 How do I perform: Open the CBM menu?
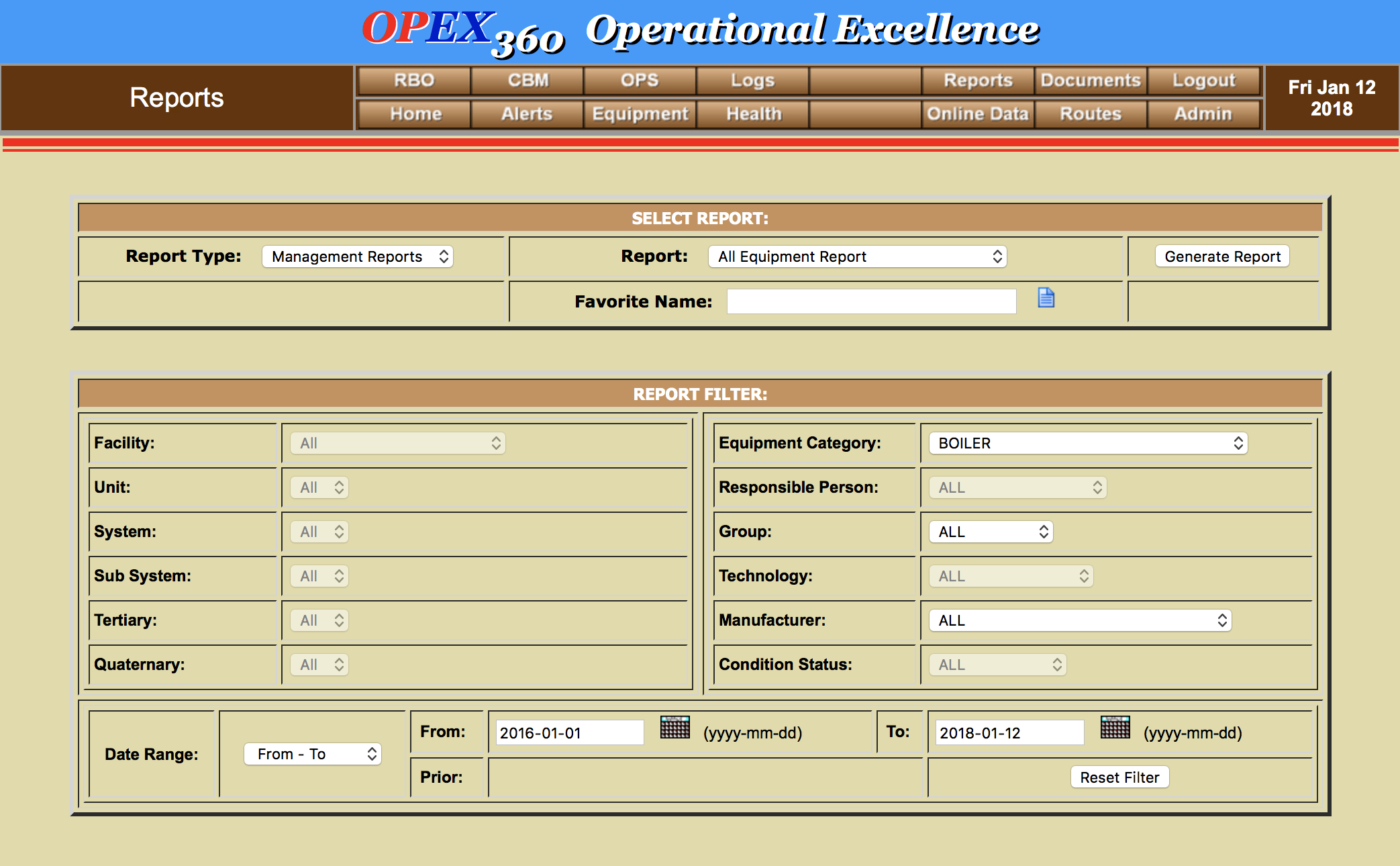528,81
